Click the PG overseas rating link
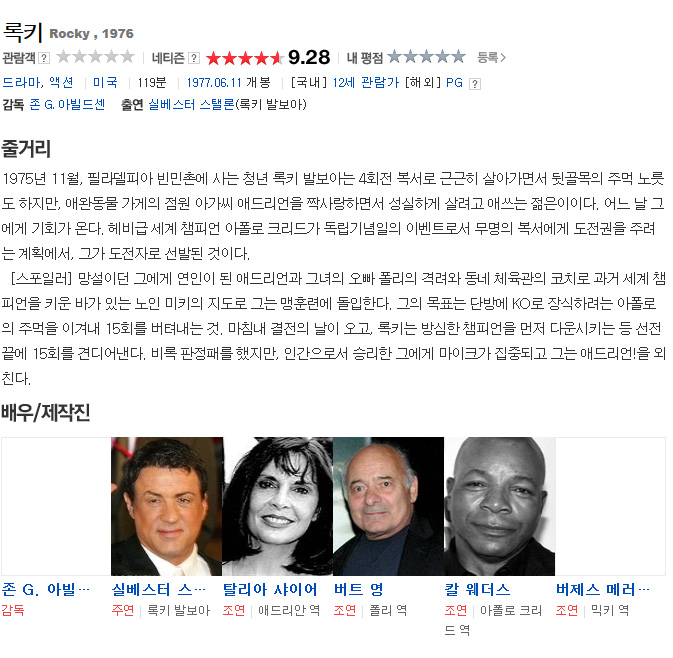The image size is (673, 658). pyautogui.click(x=454, y=82)
